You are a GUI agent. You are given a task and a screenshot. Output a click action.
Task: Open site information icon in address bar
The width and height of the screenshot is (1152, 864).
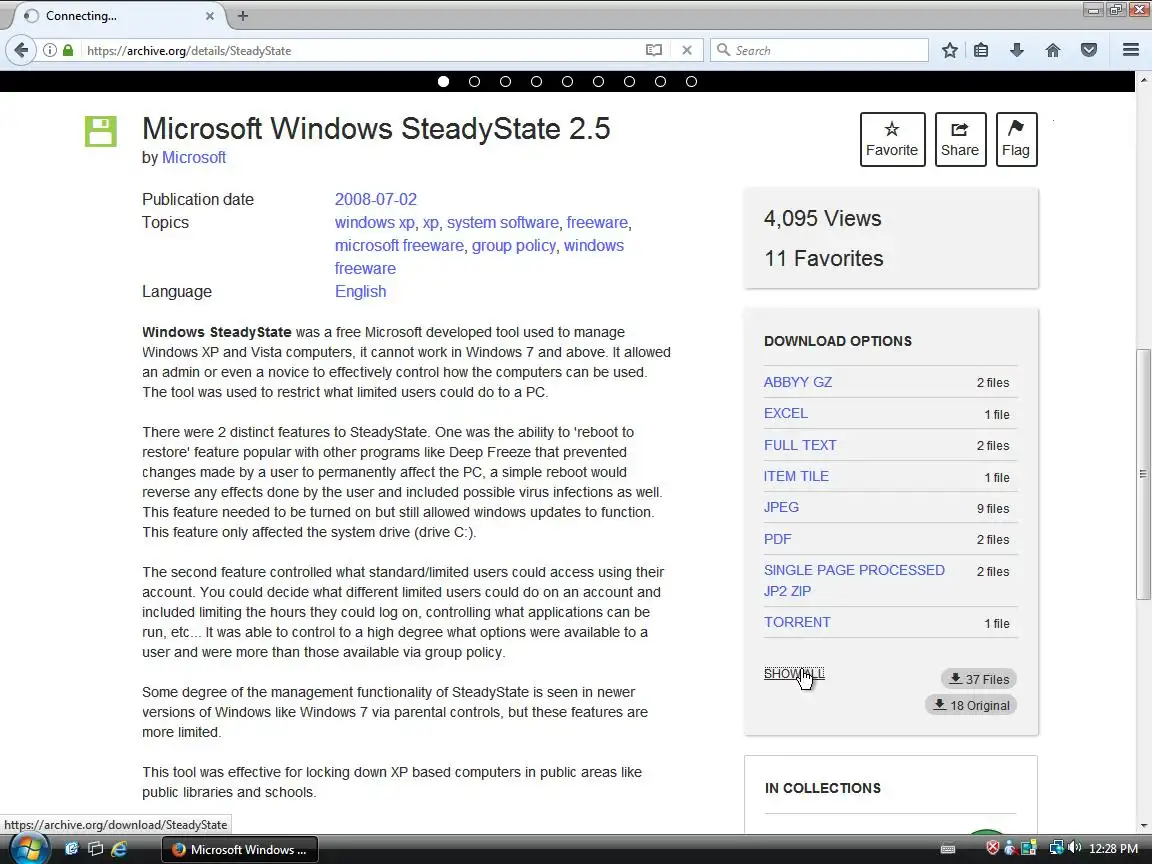pyautogui.click(x=49, y=50)
